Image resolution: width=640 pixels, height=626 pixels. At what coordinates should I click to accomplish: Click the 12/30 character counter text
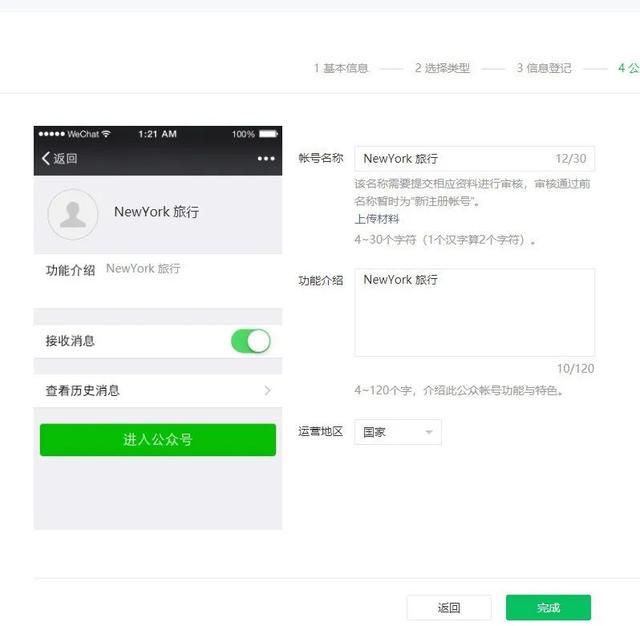pyautogui.click(x=571, y=158)
